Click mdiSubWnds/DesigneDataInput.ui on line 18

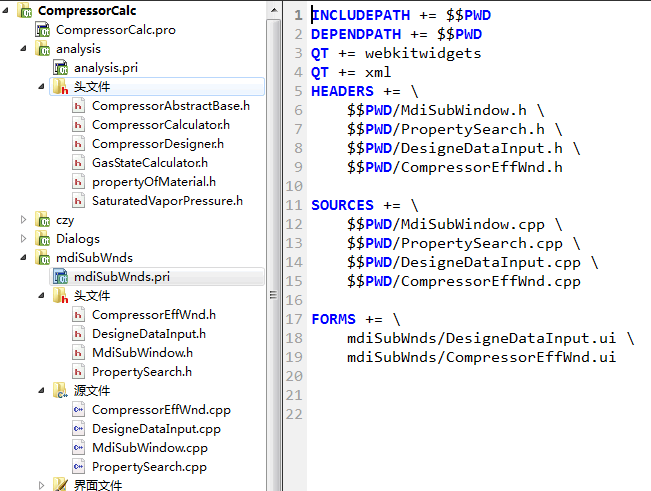coord(482,339)
